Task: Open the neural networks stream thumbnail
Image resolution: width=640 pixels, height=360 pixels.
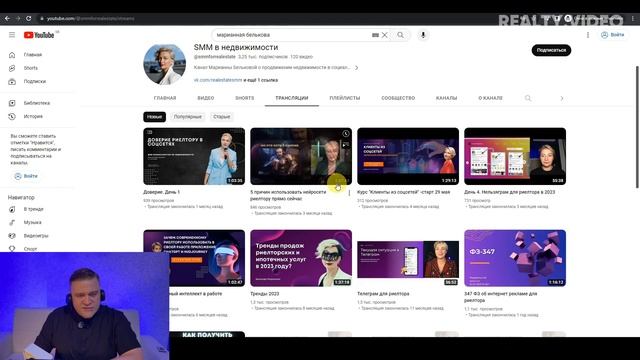Action: 301,156
